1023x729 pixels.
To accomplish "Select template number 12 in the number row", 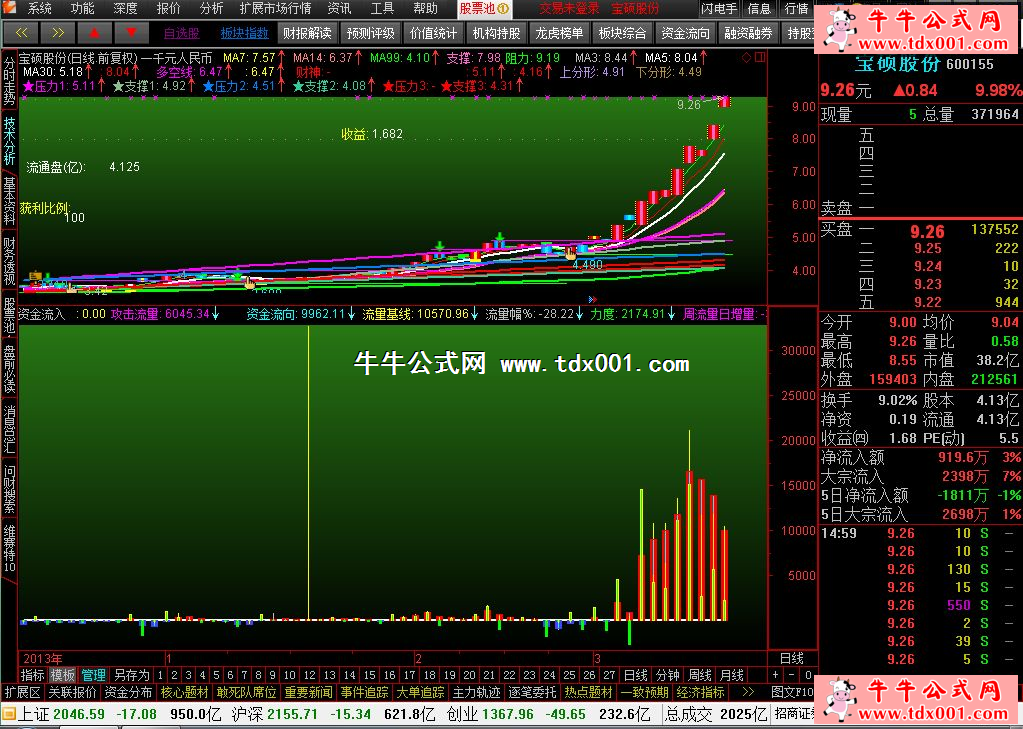I will click(x=310, y=675).
